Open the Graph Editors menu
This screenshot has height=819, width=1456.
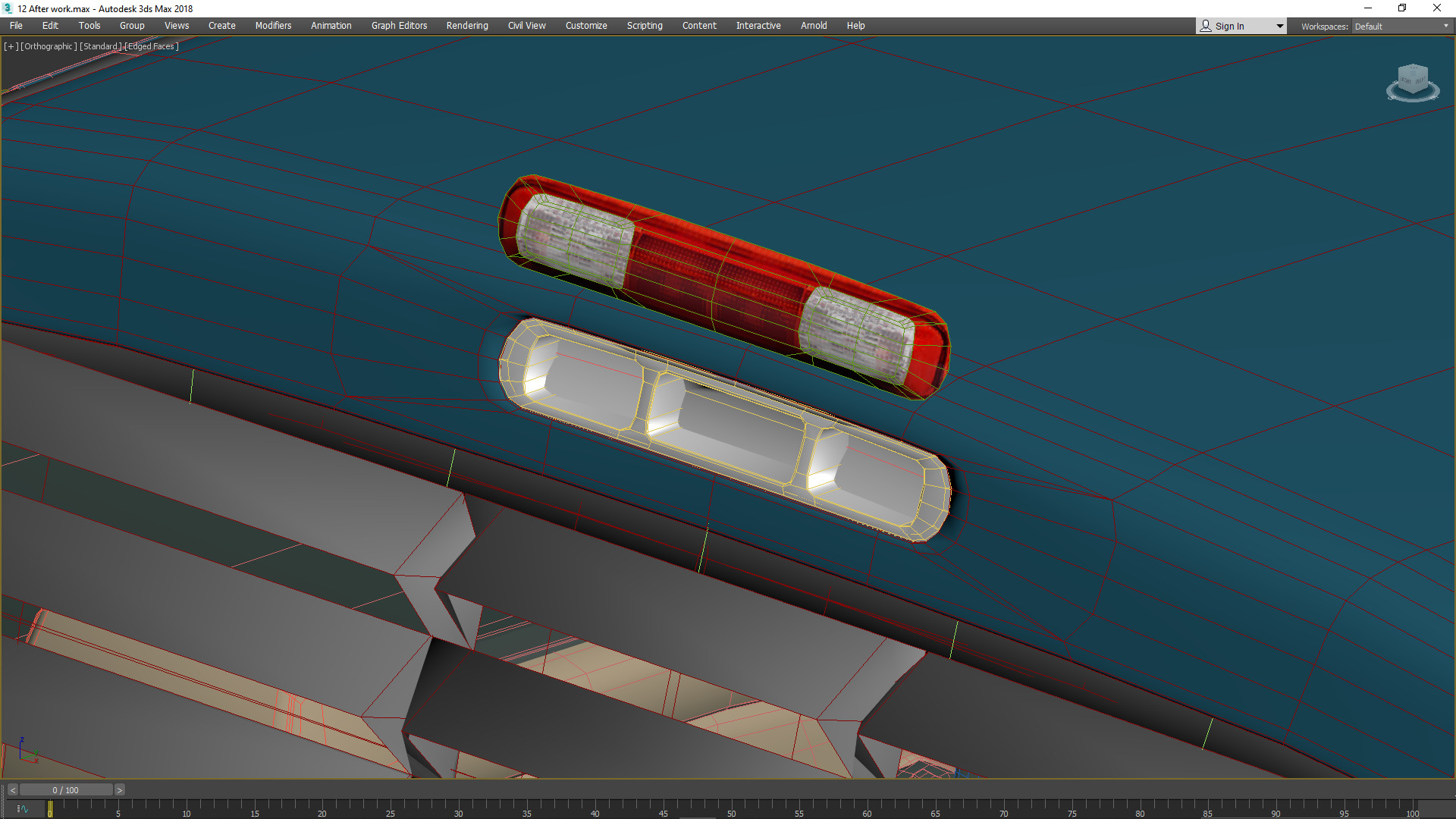pyautogui.click(x=399, y=26)
